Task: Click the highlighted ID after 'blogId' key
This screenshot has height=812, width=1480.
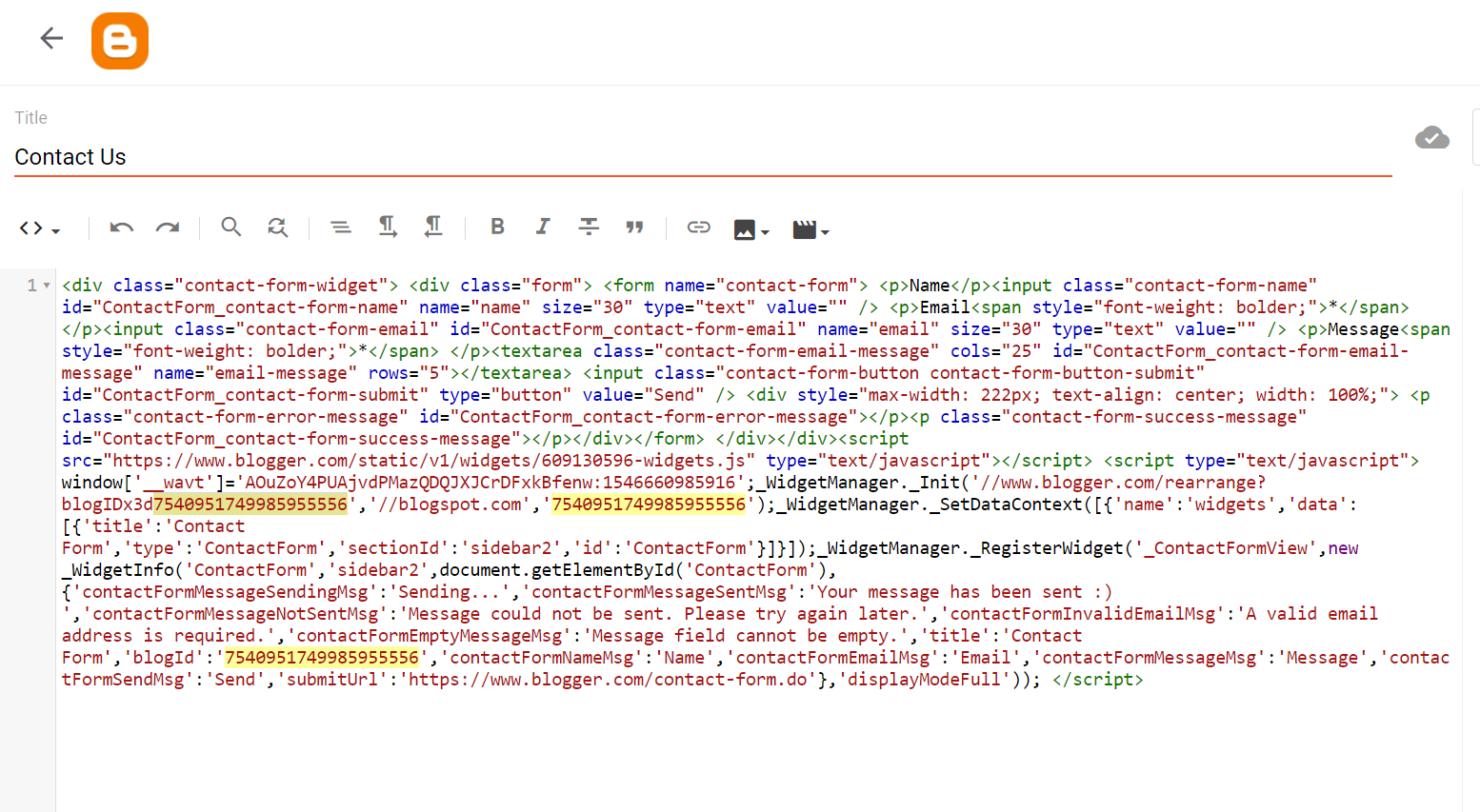Action: [322, 658]
